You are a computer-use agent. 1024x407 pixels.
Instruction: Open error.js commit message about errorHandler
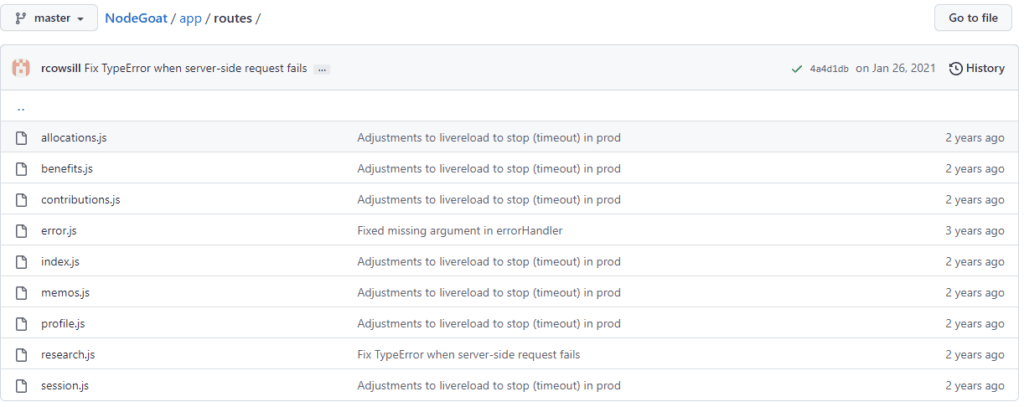point(459,231)
